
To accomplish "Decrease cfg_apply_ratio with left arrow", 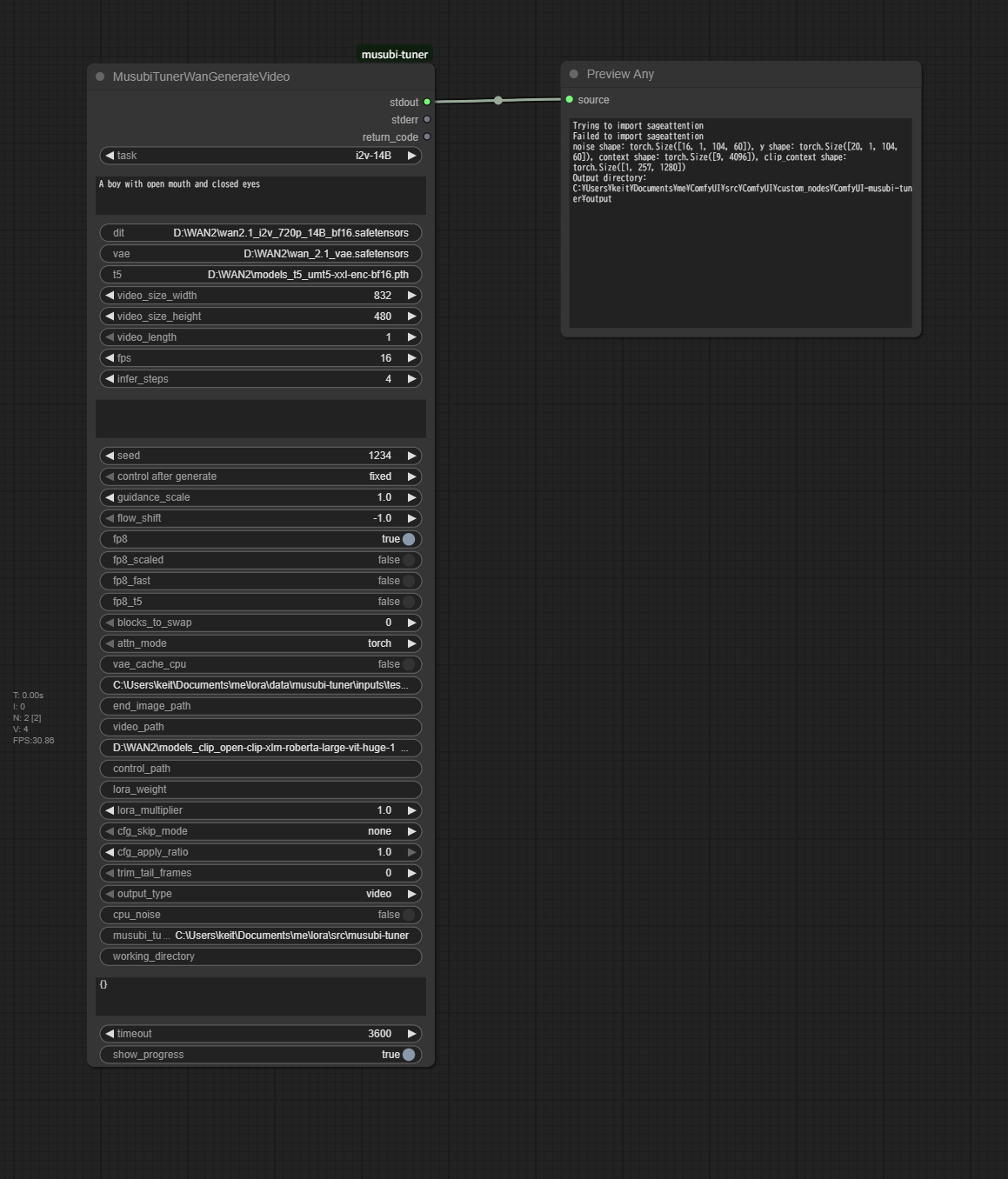I will (x=110, y=852).
